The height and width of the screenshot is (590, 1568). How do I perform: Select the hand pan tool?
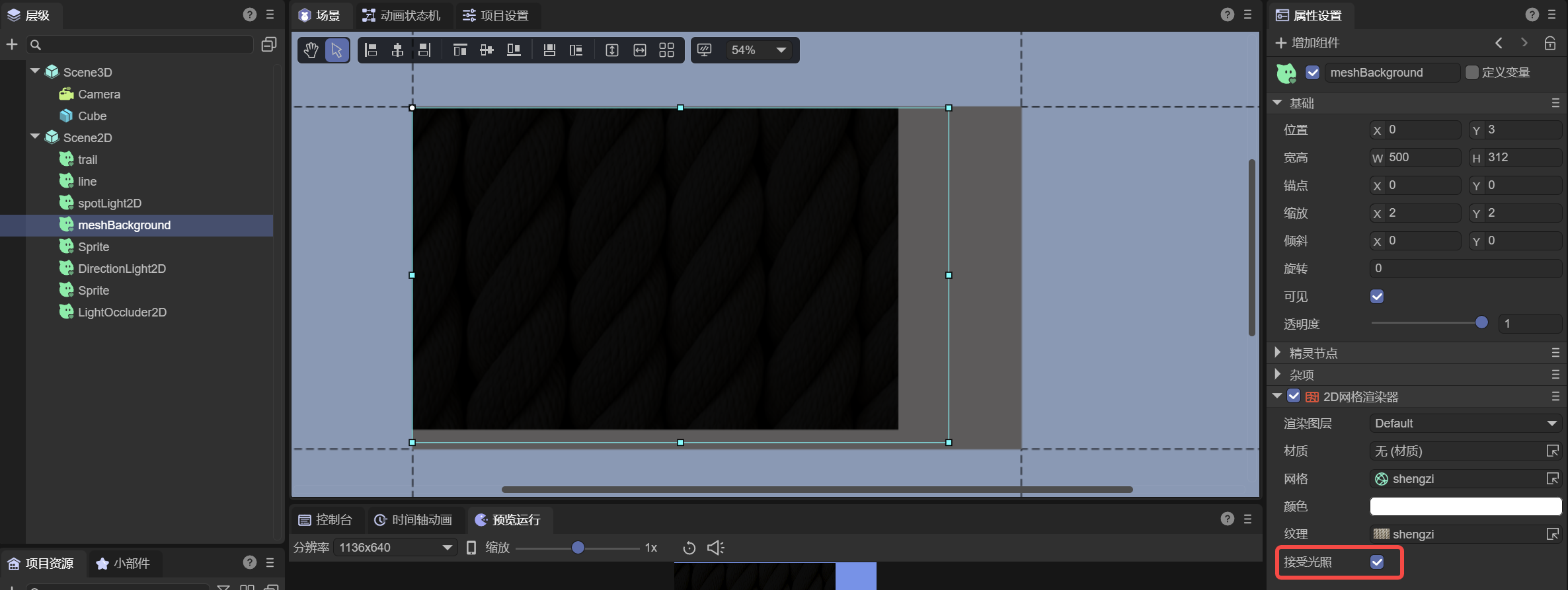[311, 50]
